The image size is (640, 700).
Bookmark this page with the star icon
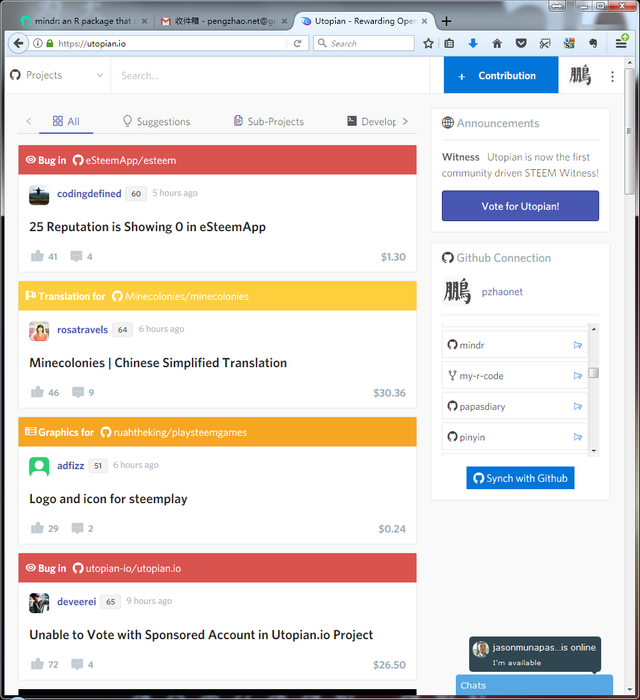click(x=428, y=43)
